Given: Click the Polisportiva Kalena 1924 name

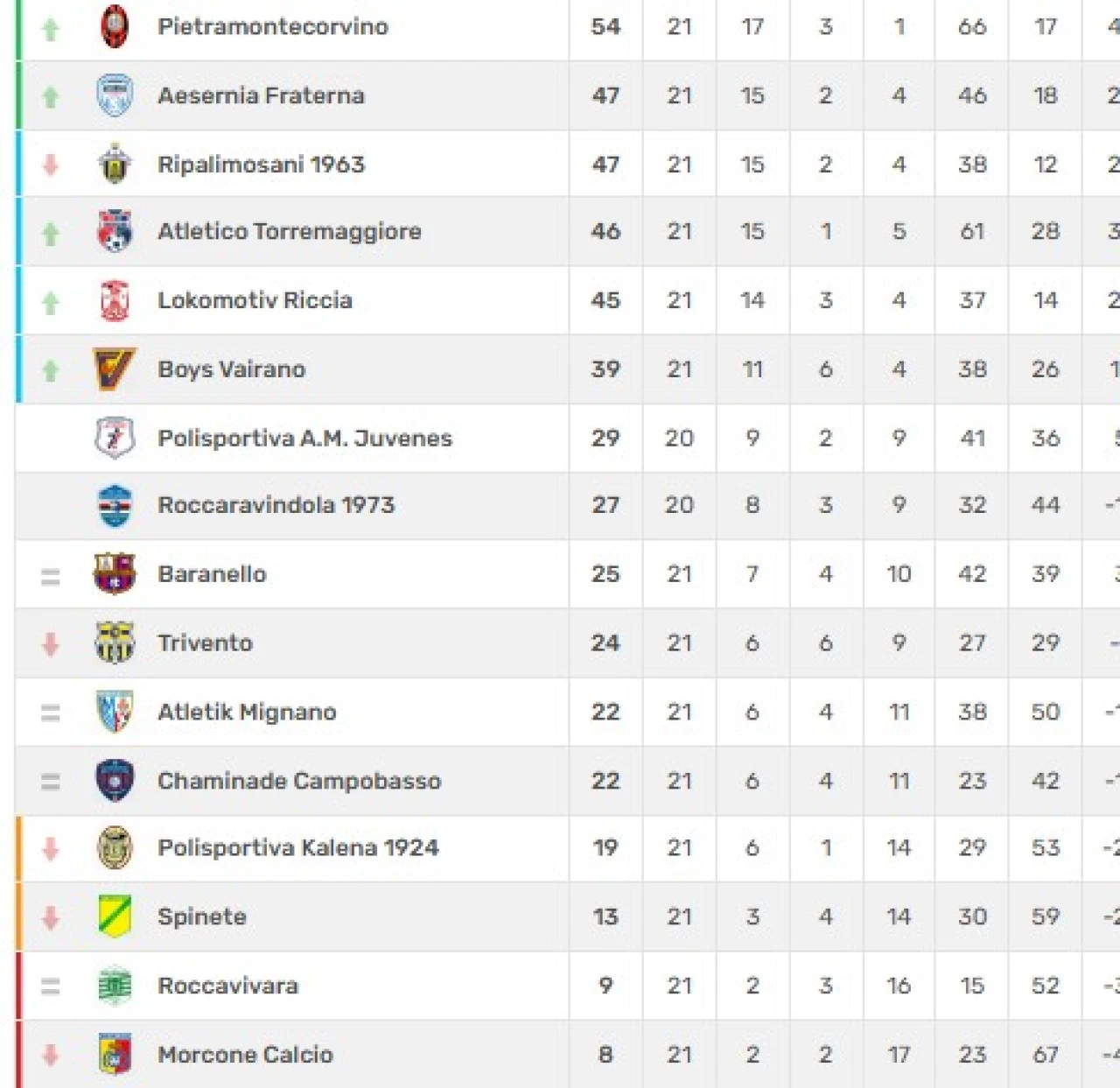Looking at the screenshot, I should coord(297,848).
